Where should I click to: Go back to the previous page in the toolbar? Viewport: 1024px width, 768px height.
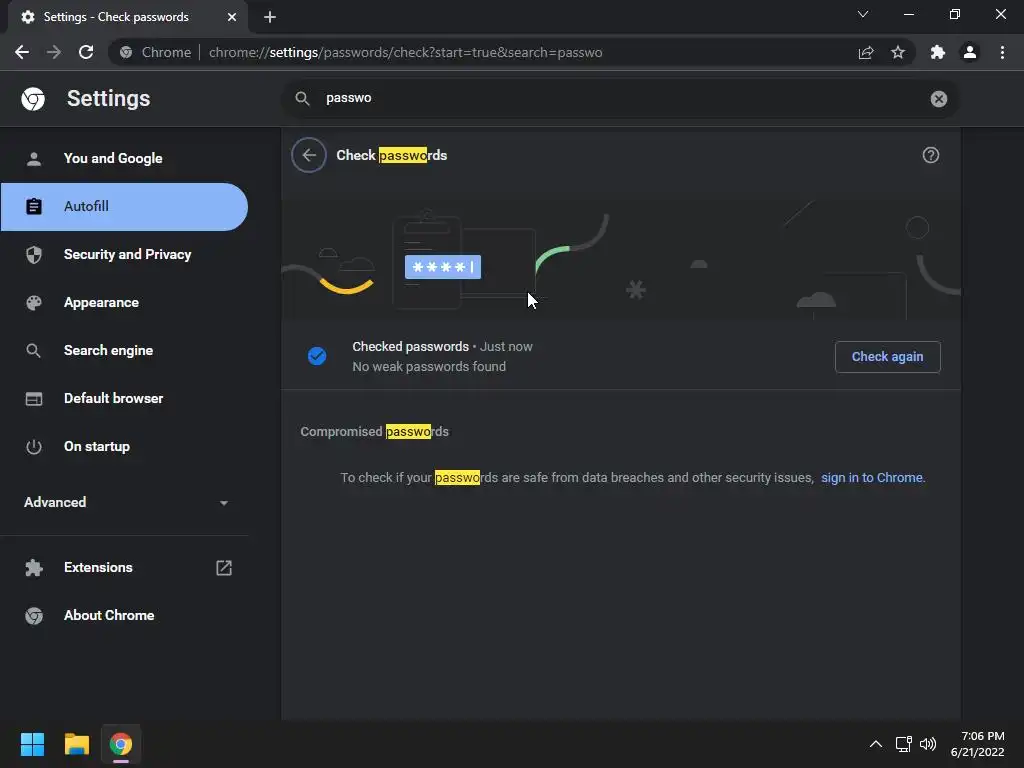pyautogui.click(x=22, y=52)
